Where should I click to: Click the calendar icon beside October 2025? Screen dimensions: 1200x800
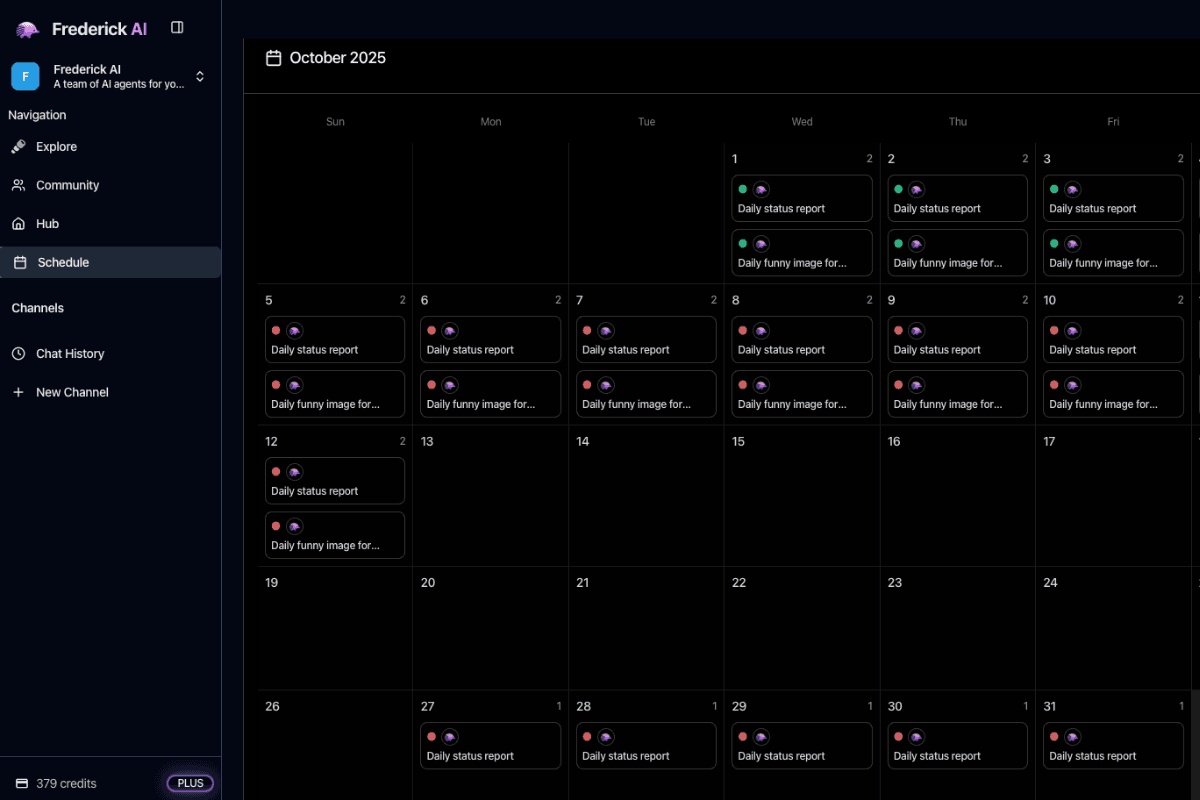click(x=273, y=58)
